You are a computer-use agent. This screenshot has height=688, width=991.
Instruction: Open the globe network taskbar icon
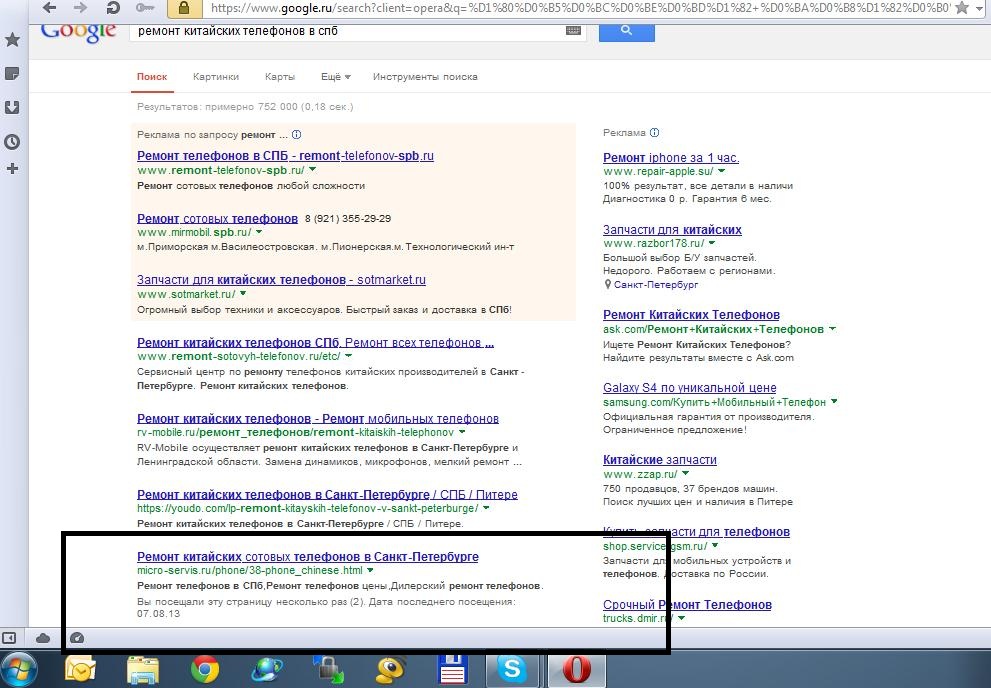point(267,670)
